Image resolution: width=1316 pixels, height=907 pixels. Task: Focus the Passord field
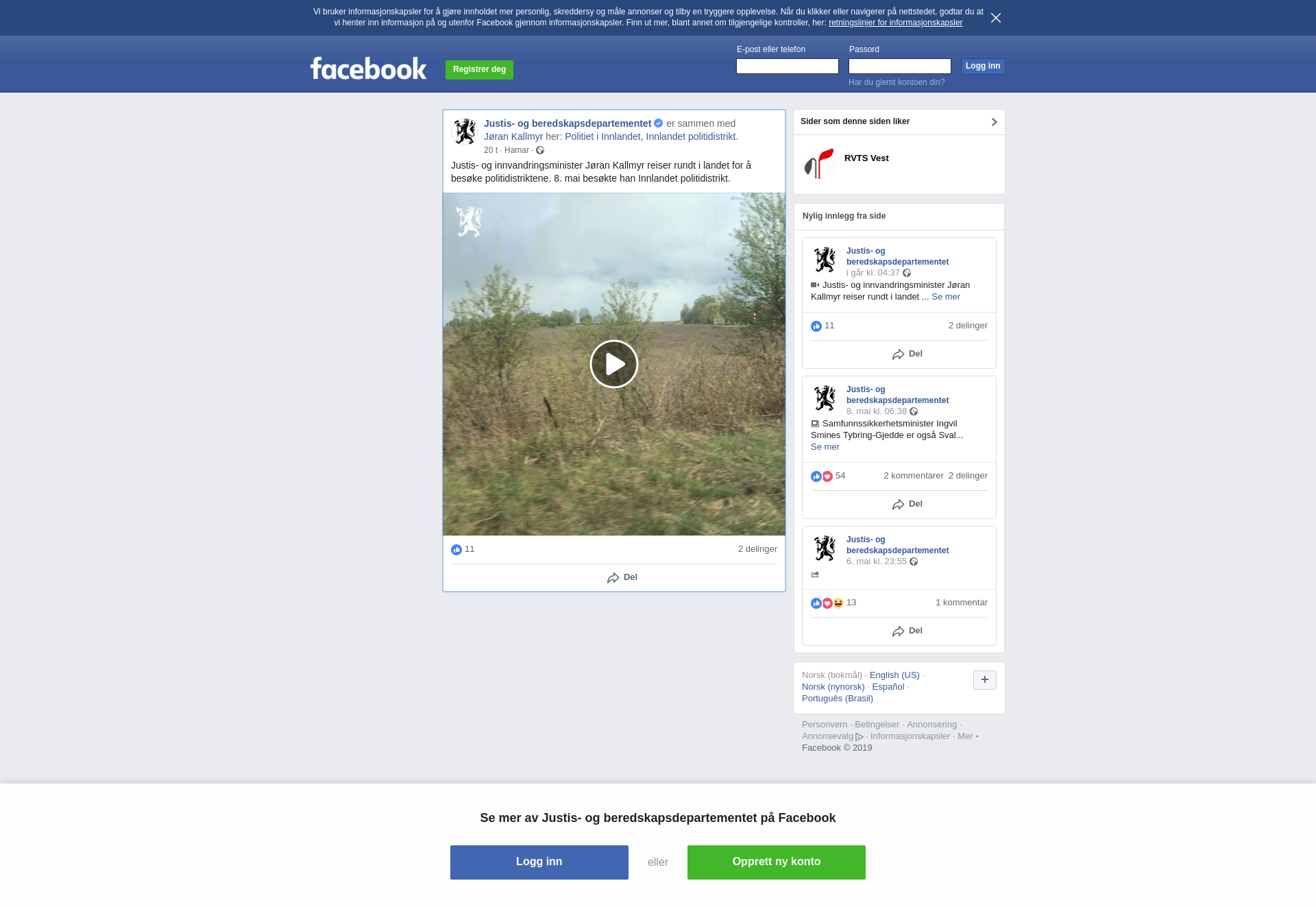coord(900,66)
